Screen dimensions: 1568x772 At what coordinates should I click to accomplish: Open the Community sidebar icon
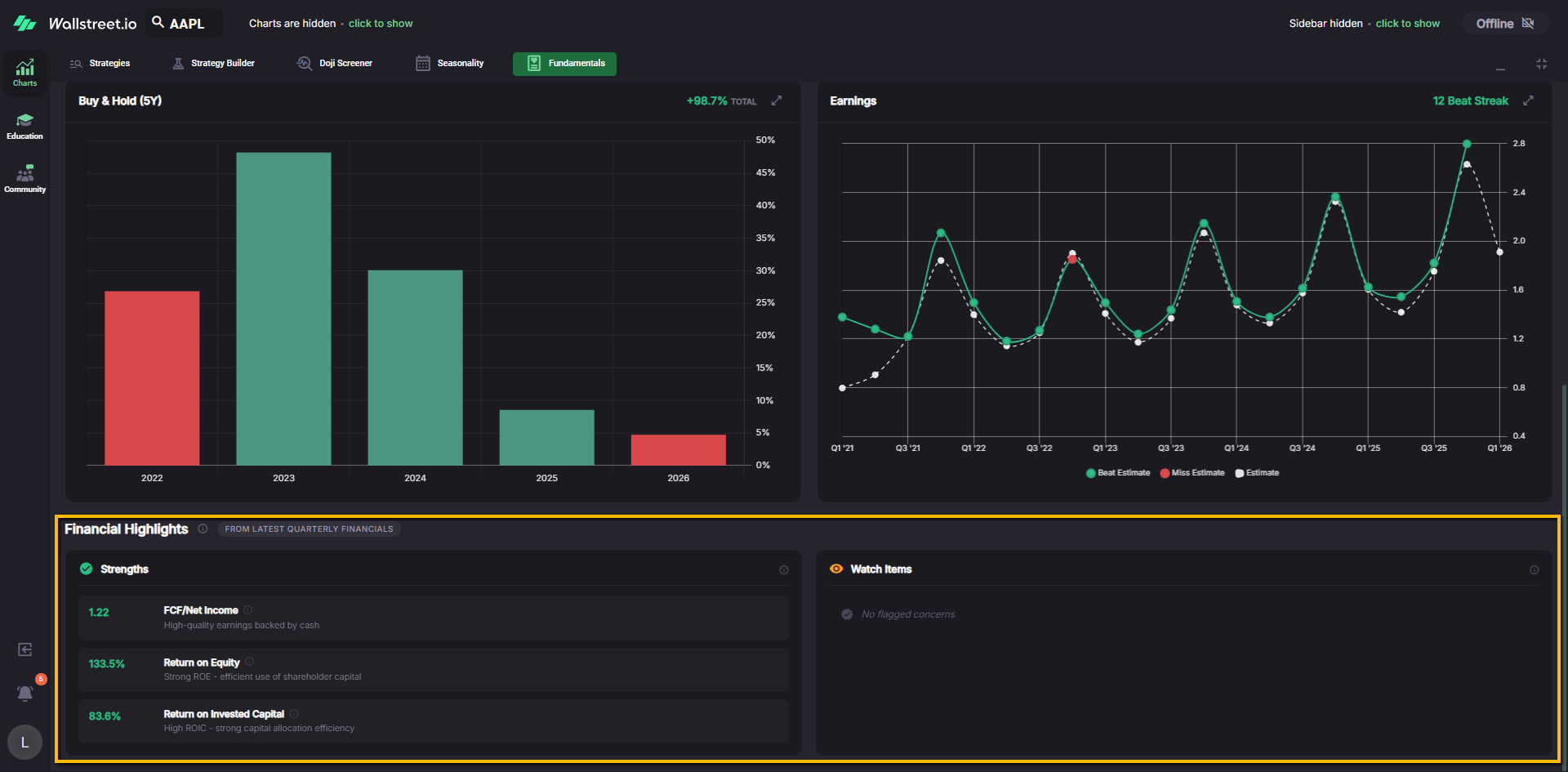point(24,179)
